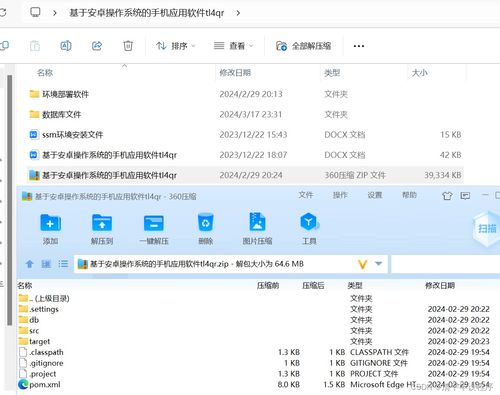Sort Explorer list by 大小 column header
Viewport: 500px width, 395px height.
[x=419, y=73]
